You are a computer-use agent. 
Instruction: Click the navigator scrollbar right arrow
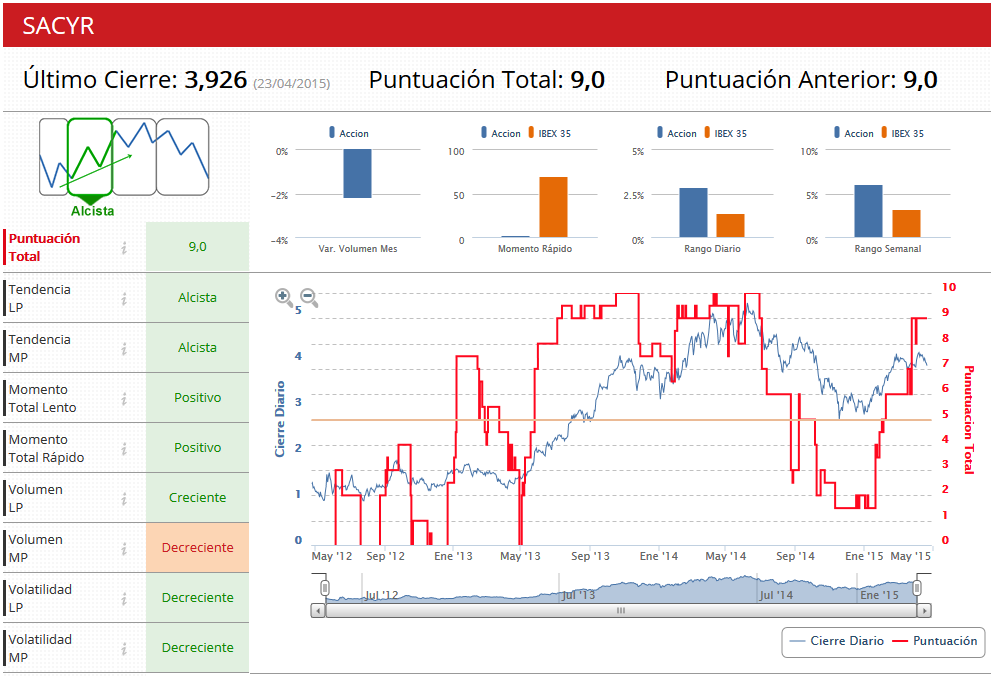click(924, 611)
